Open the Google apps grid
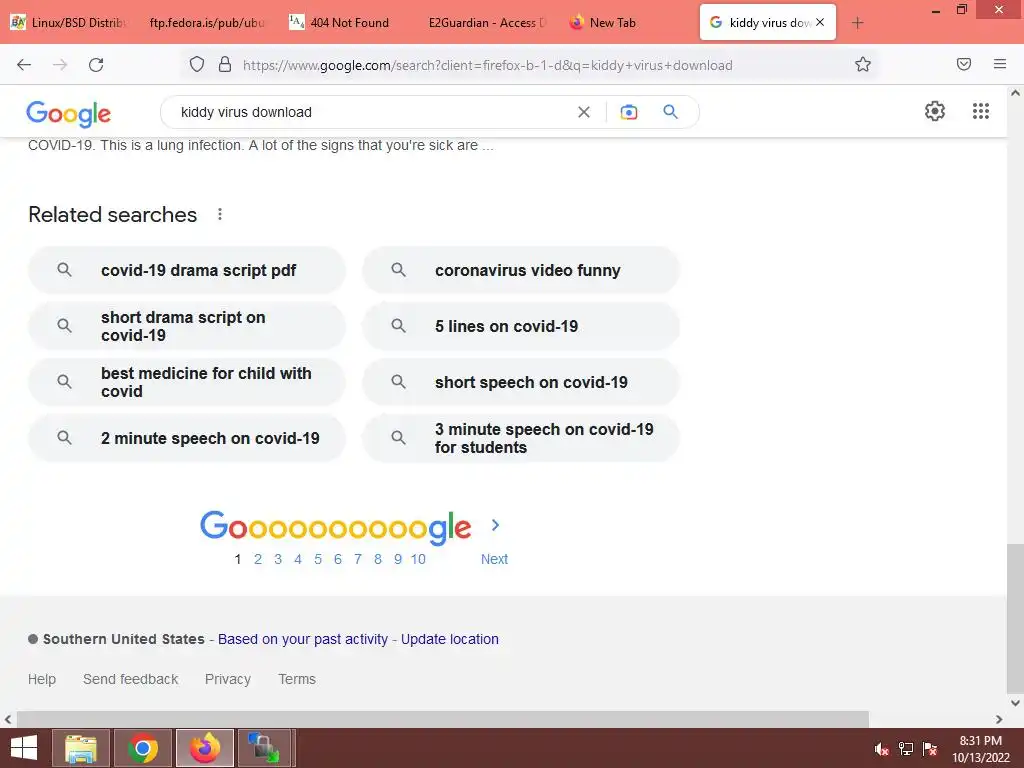Image resolution: width=1024 pixels, height=768 pixels. [x=981, y=111]
